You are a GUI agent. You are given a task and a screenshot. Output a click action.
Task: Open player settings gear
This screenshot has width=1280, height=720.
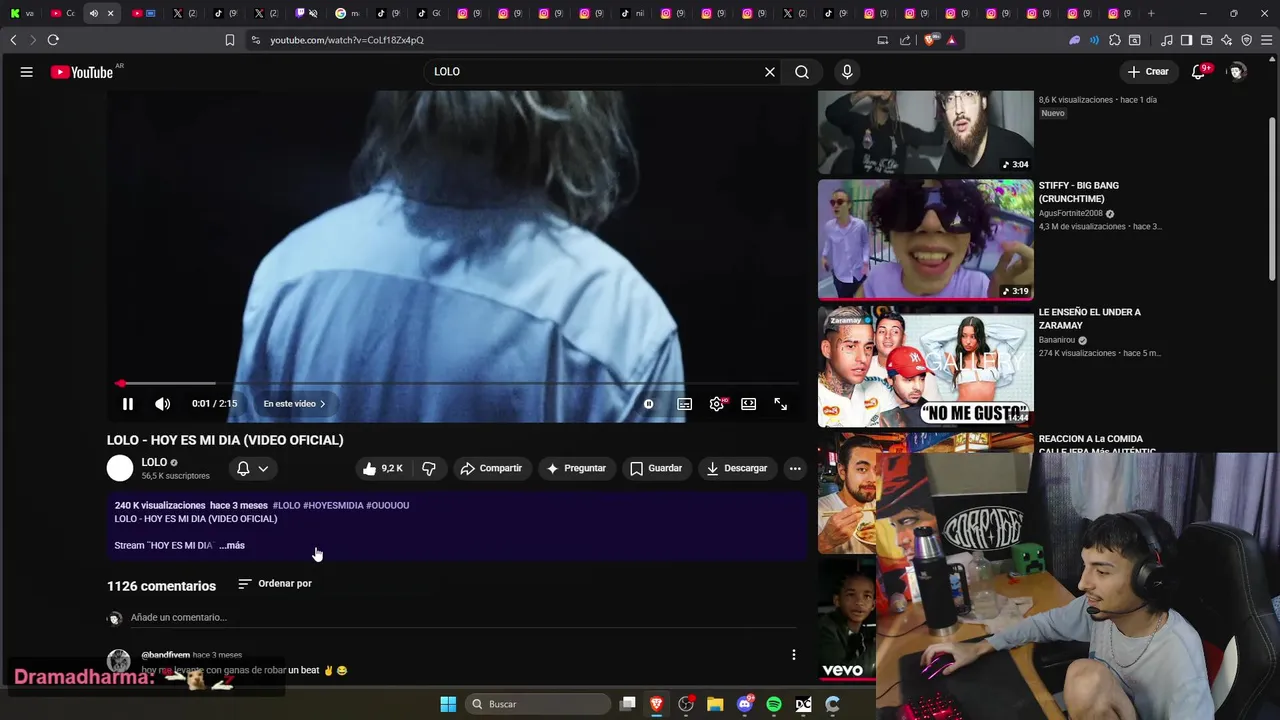[717, 404]
